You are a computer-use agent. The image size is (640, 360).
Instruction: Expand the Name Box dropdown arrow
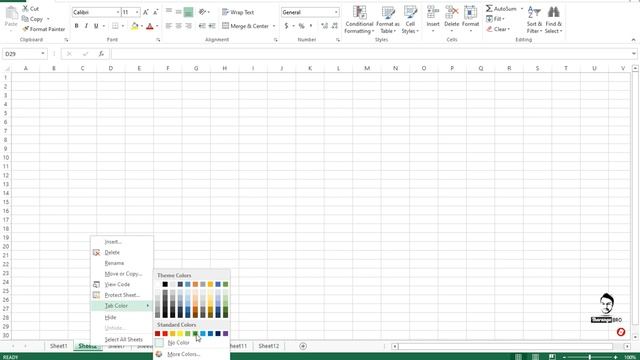click(43, 54)
